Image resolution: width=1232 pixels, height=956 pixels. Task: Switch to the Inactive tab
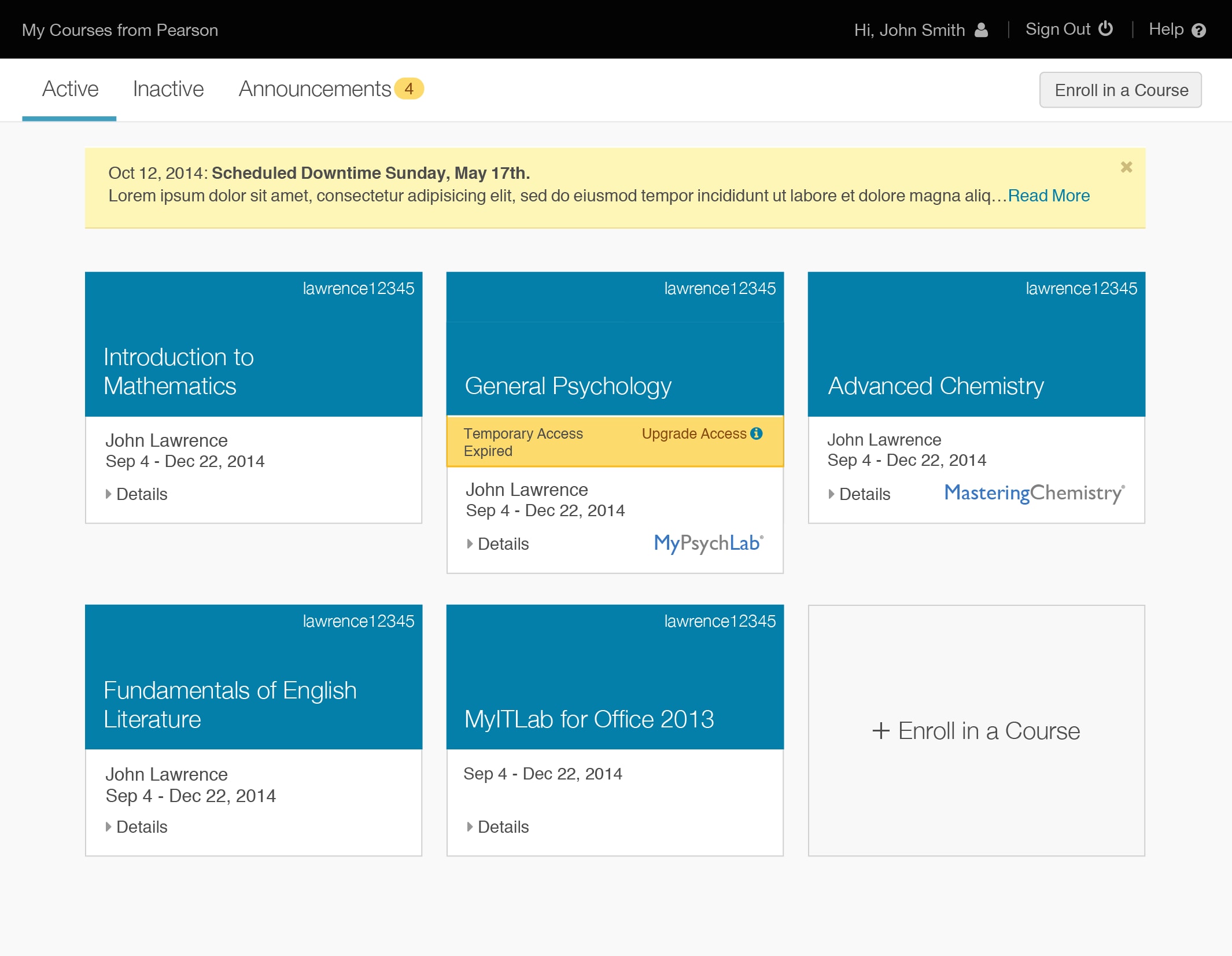click(x=168, y=88)
